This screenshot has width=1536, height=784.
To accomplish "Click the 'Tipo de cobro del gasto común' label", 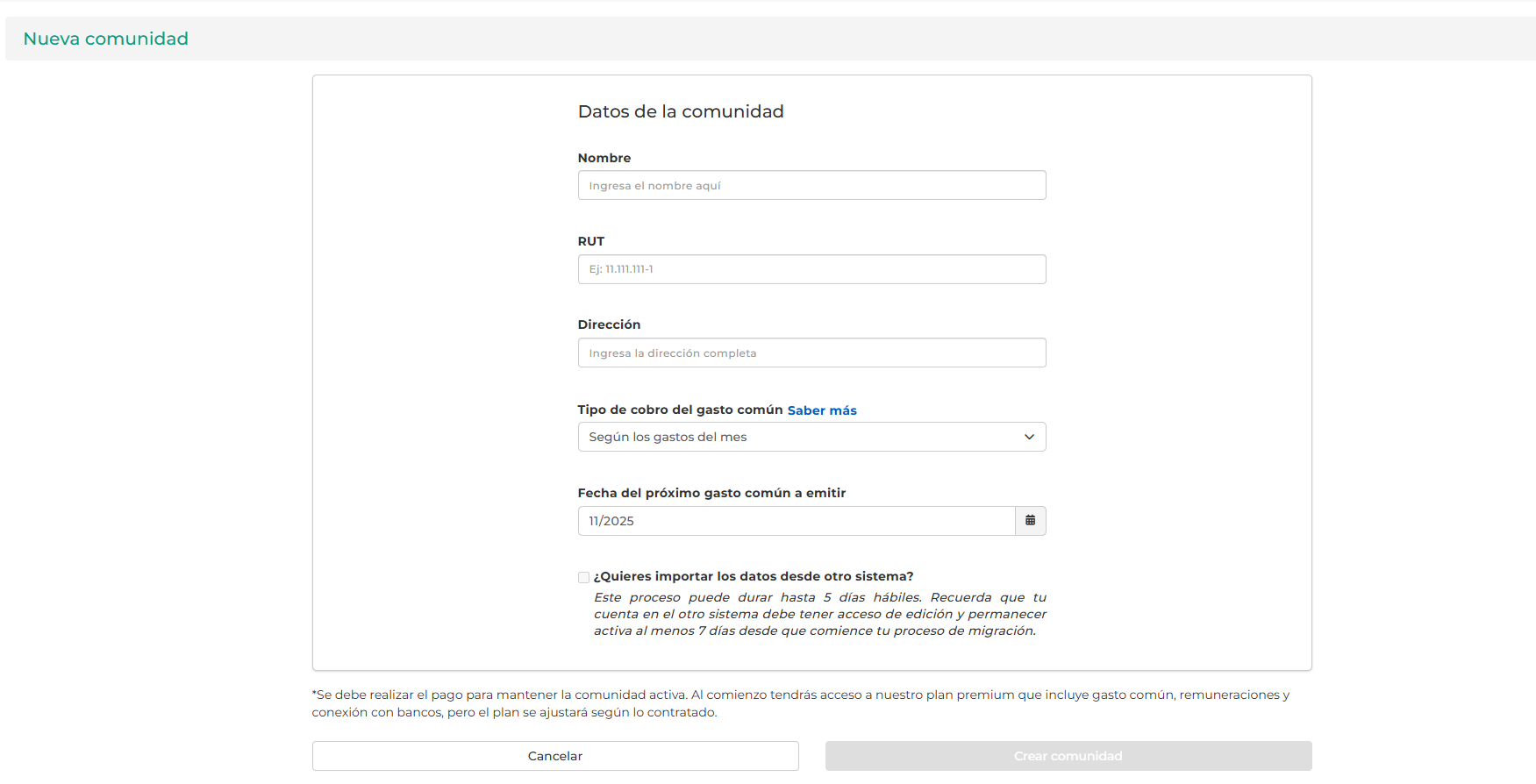I will pos(680,410).
